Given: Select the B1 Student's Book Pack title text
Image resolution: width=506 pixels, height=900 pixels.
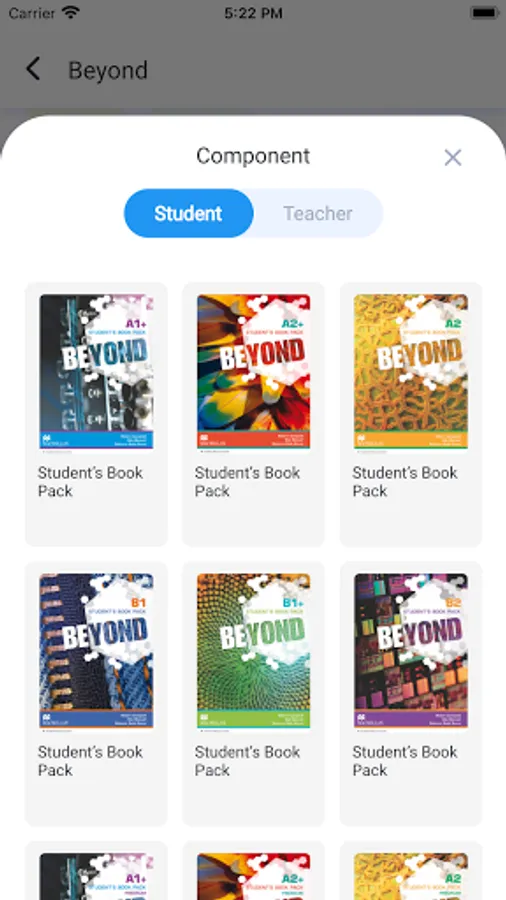Looking at the screenshot, I should click(91, 761).
